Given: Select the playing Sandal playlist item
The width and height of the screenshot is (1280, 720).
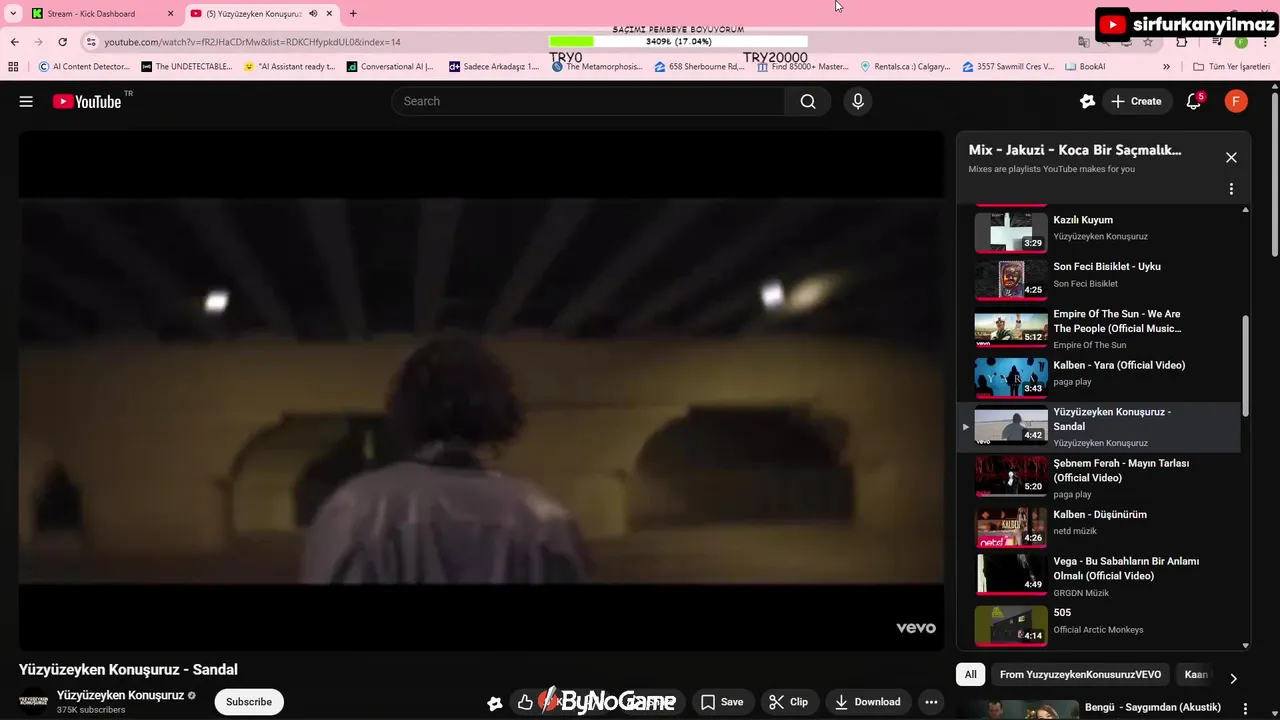Looking at the screenshot, I should [x=1098, y=427].
